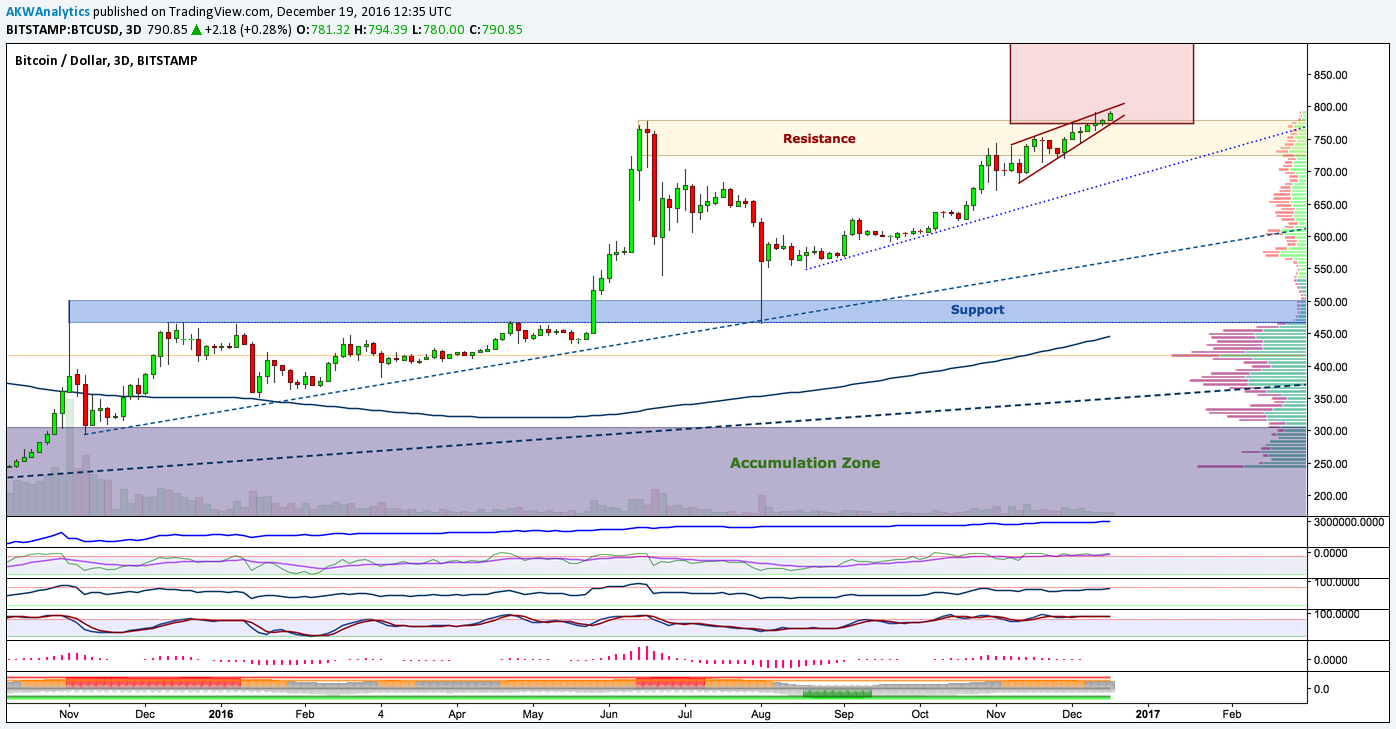The height and width of the screenshot is (729, 1396).
Task: Click the tall green June breakout candle
Action: point(631,210)
